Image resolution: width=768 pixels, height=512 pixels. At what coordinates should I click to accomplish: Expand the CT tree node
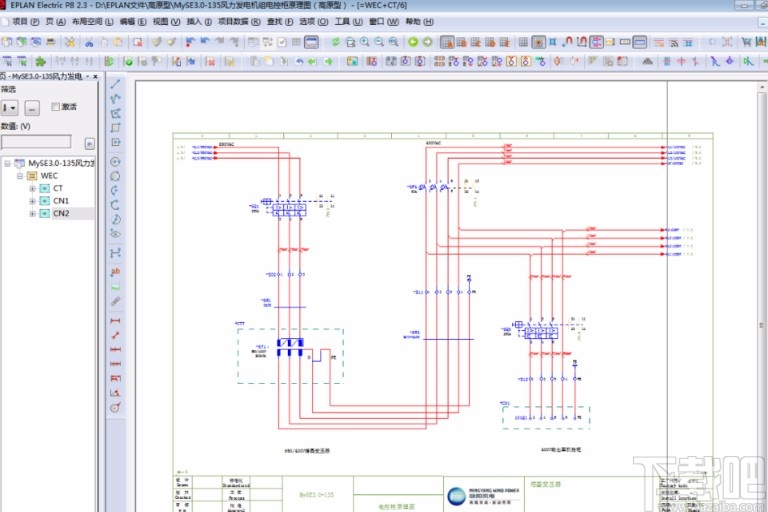click(x=33, y=188)
